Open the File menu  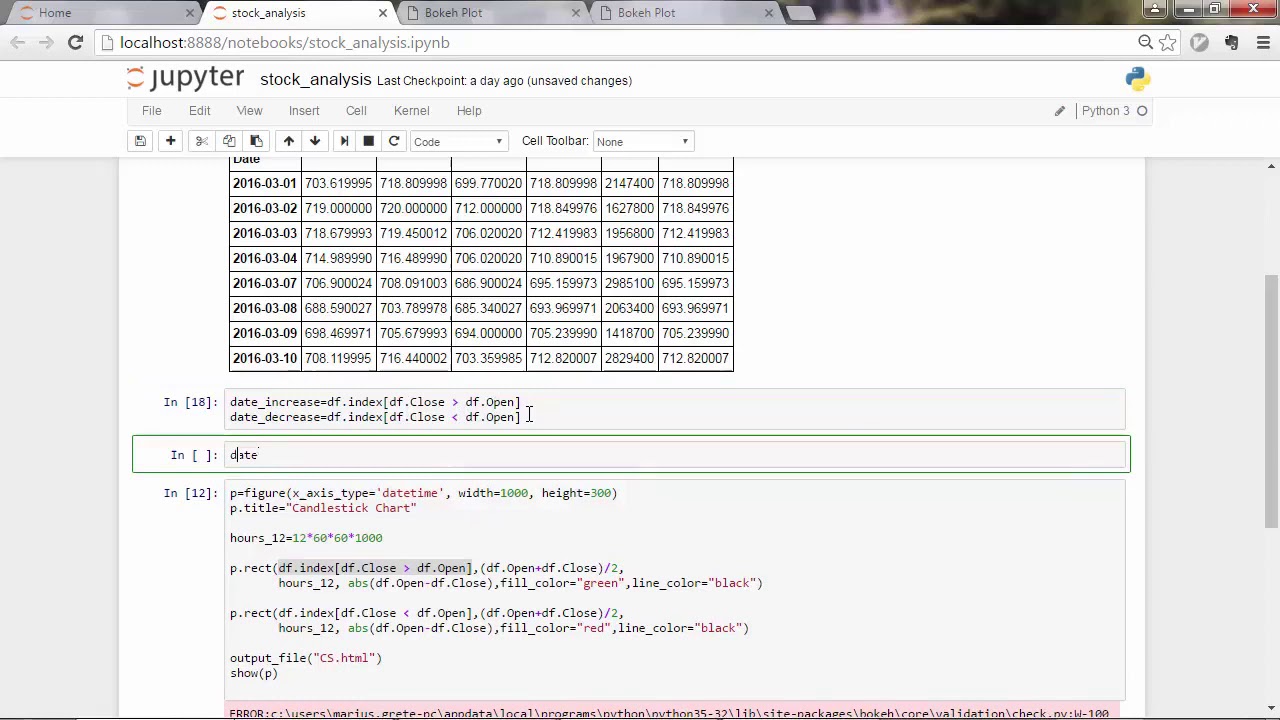pos(151,111)
